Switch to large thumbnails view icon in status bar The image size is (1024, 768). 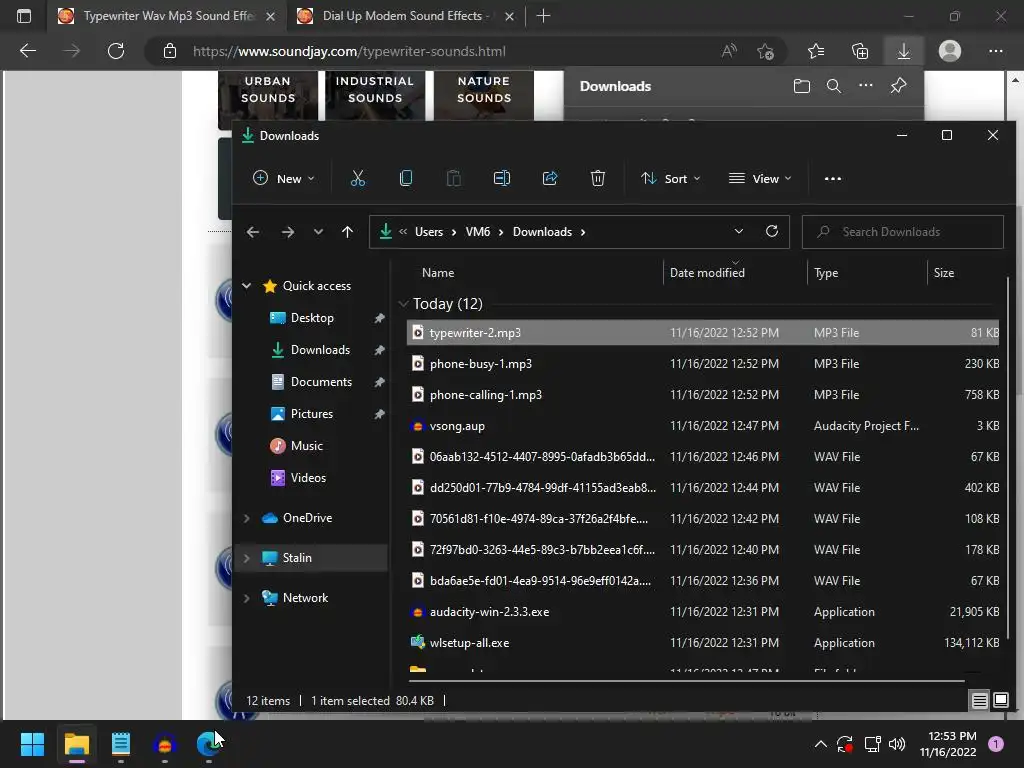tap(1000, 701)
